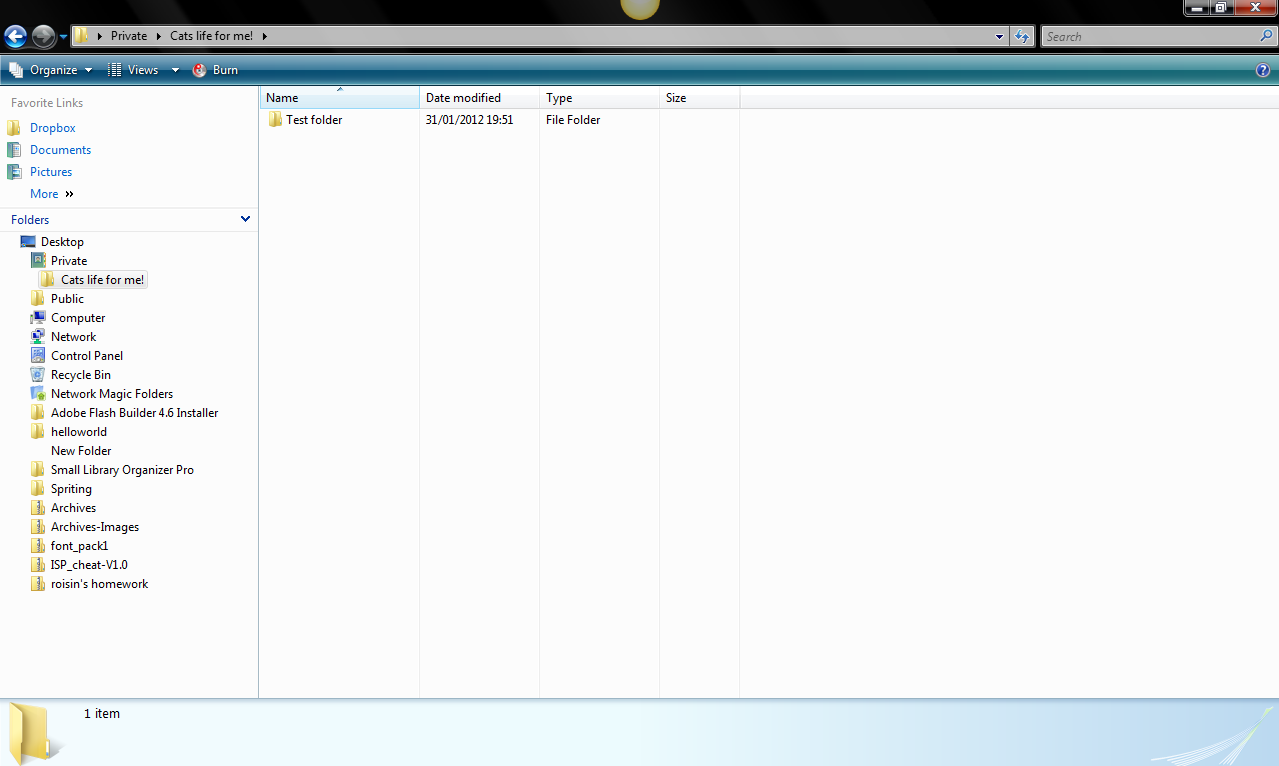Click the Refresh icon in the address bar
Screen dimensions: 1279x766
(1021, 36)
